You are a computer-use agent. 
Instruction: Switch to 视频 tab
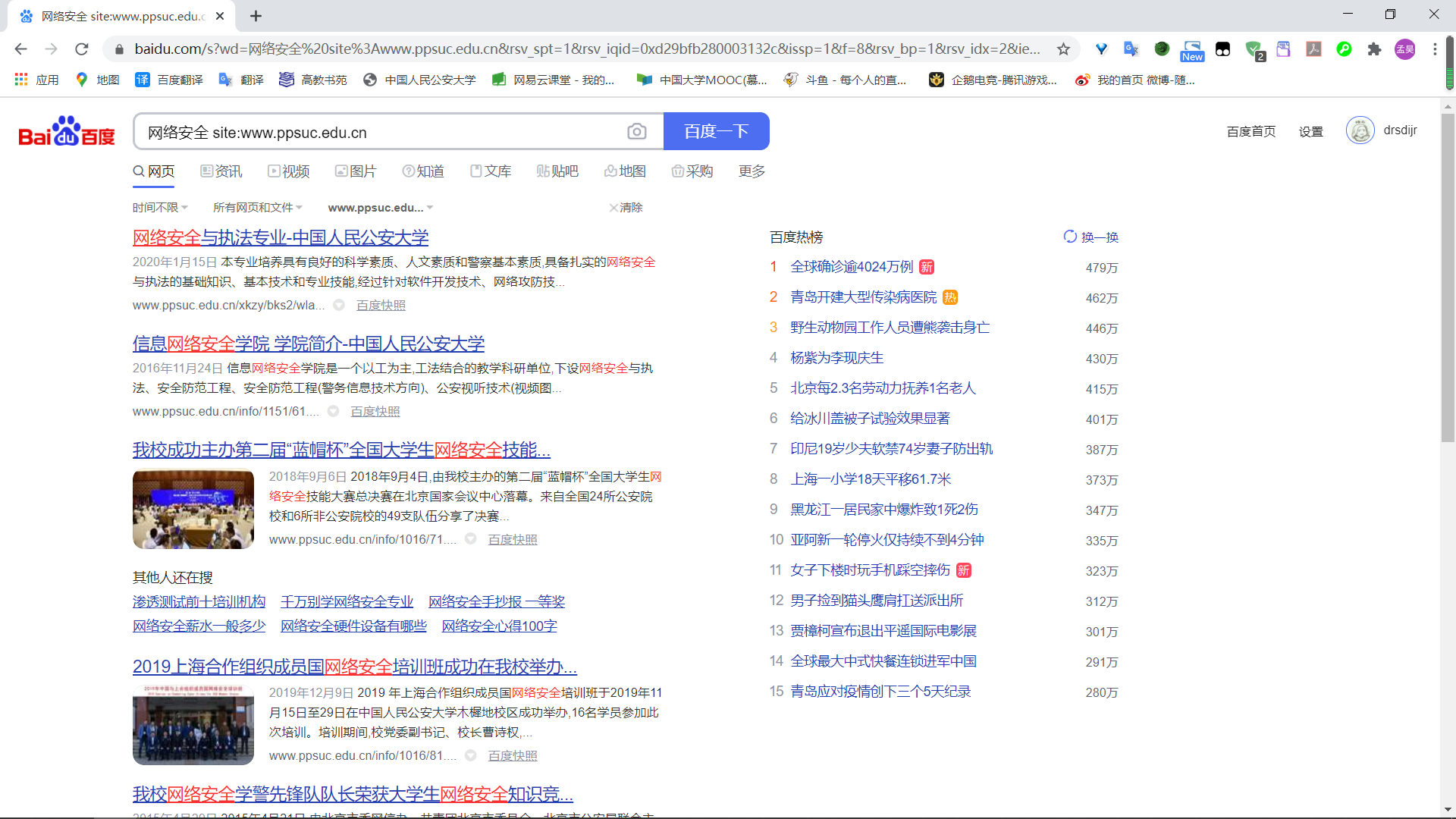coord(288,171)
